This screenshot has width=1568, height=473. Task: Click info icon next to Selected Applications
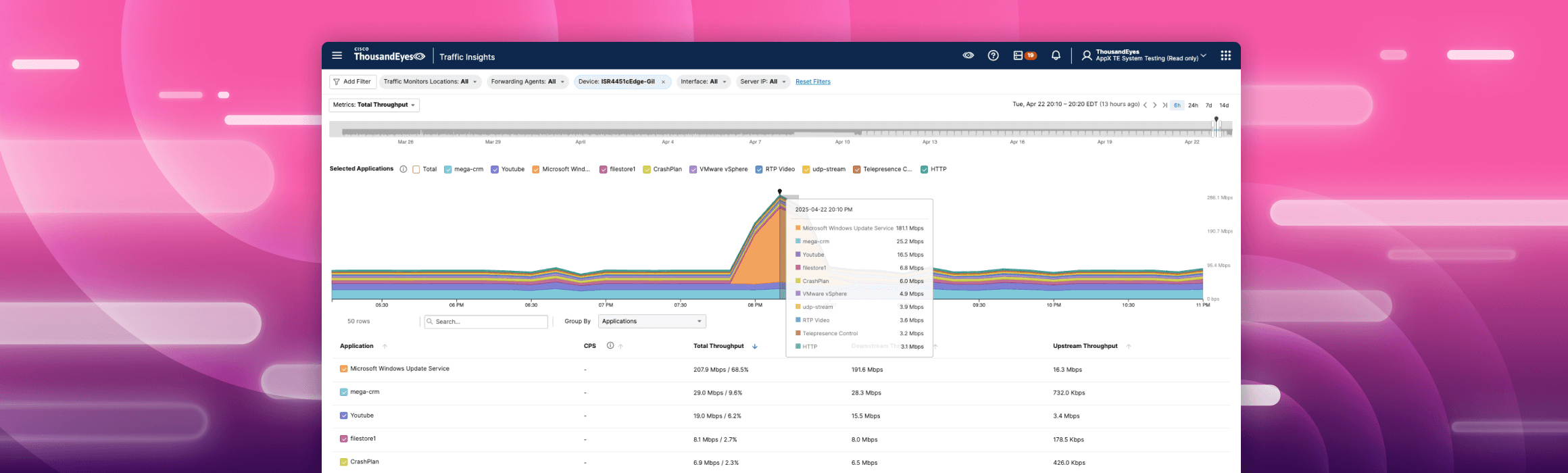pos(403,170)
